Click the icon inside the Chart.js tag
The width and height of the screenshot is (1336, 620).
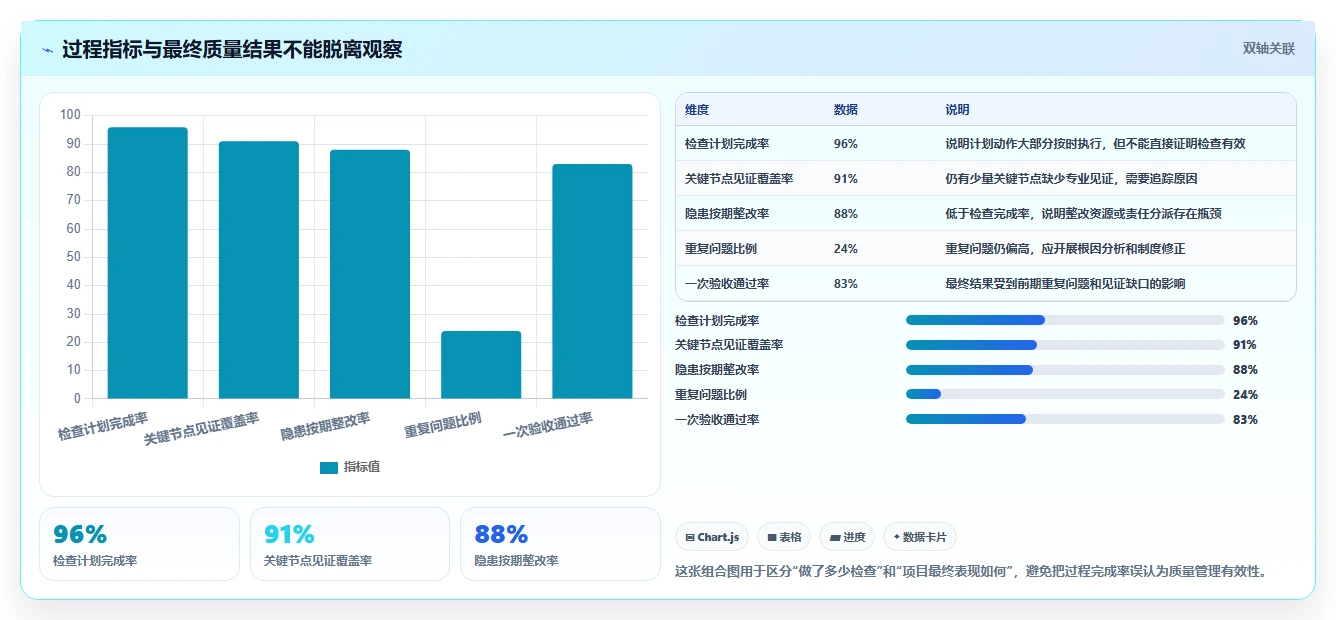pos(690,538)
